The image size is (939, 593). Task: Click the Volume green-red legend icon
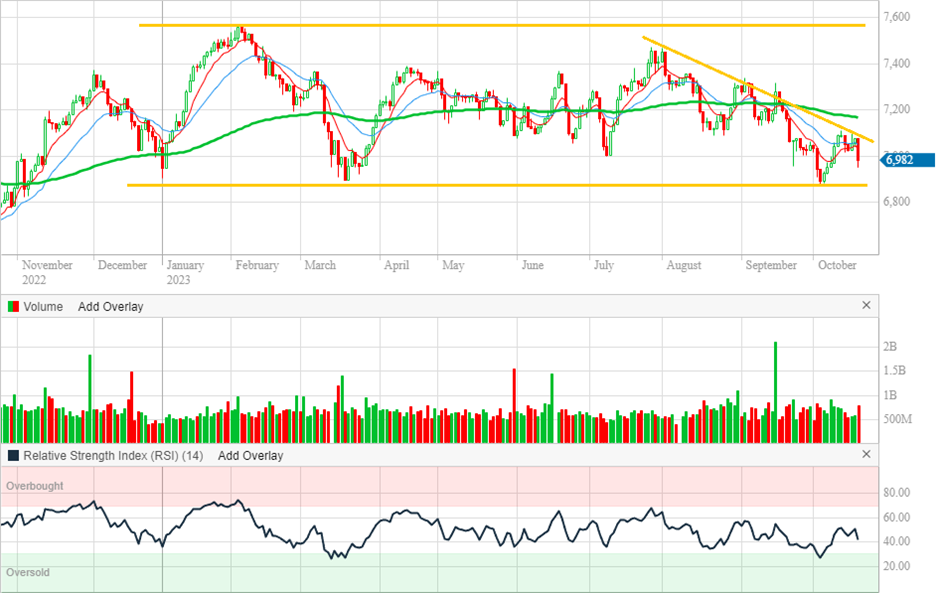click(x=13, y=307)
